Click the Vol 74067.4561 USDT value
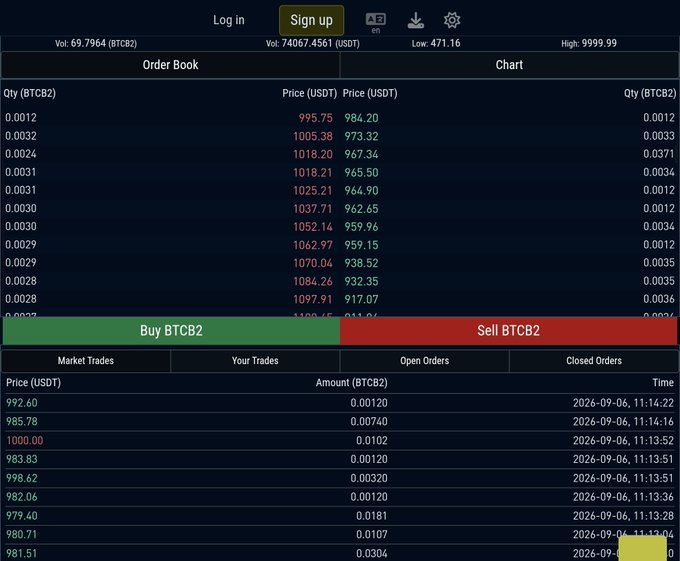This screenshot has height=561, width=680. click(x=313, y=43)
